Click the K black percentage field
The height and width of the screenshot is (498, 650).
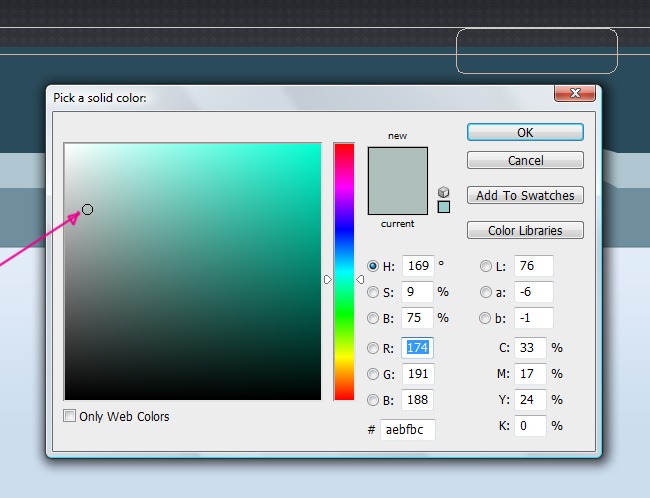tap(530, 425)
